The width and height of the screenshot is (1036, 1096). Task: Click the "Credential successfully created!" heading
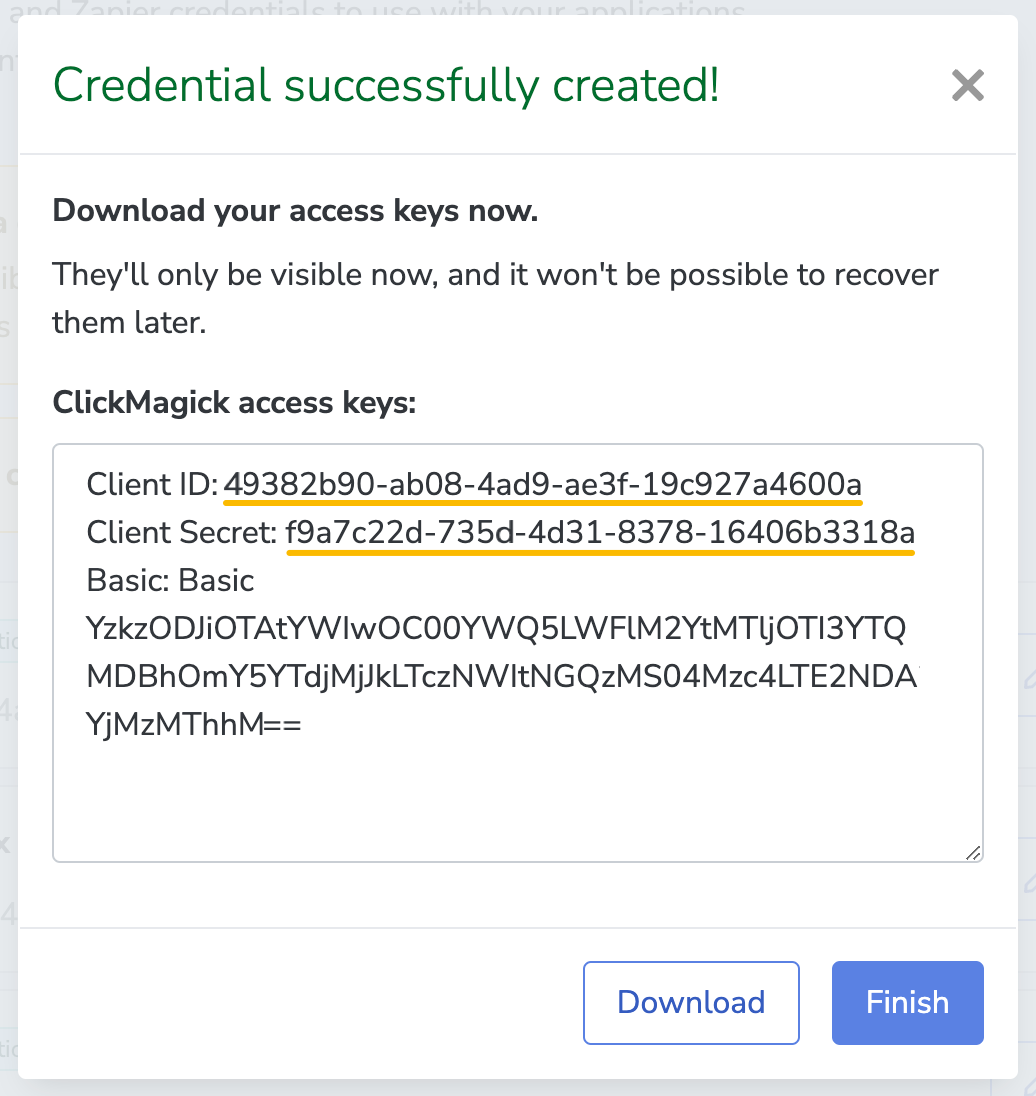click(x=386, y=86)
